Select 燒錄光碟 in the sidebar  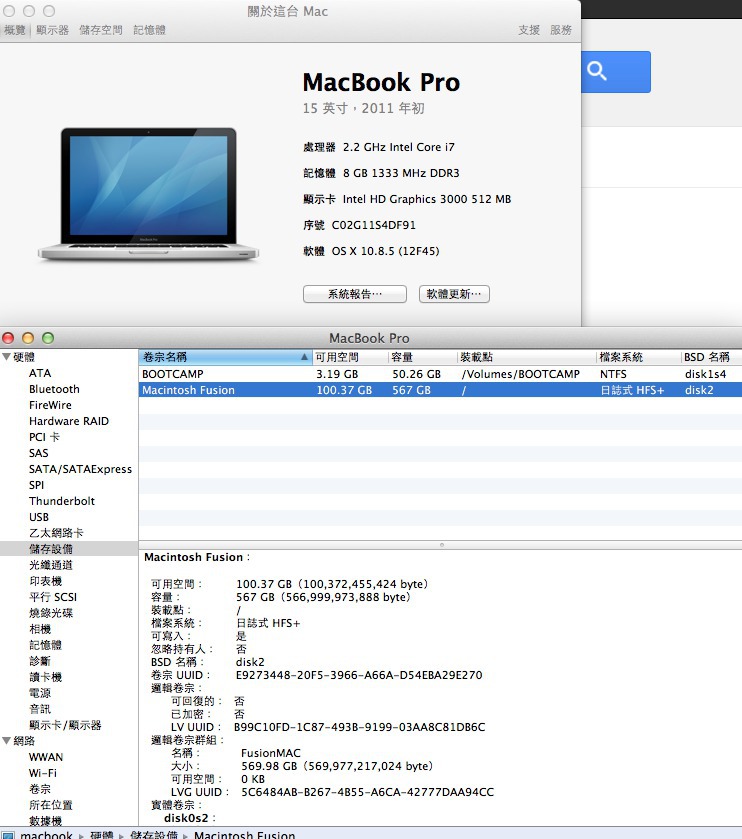[51, 613]
